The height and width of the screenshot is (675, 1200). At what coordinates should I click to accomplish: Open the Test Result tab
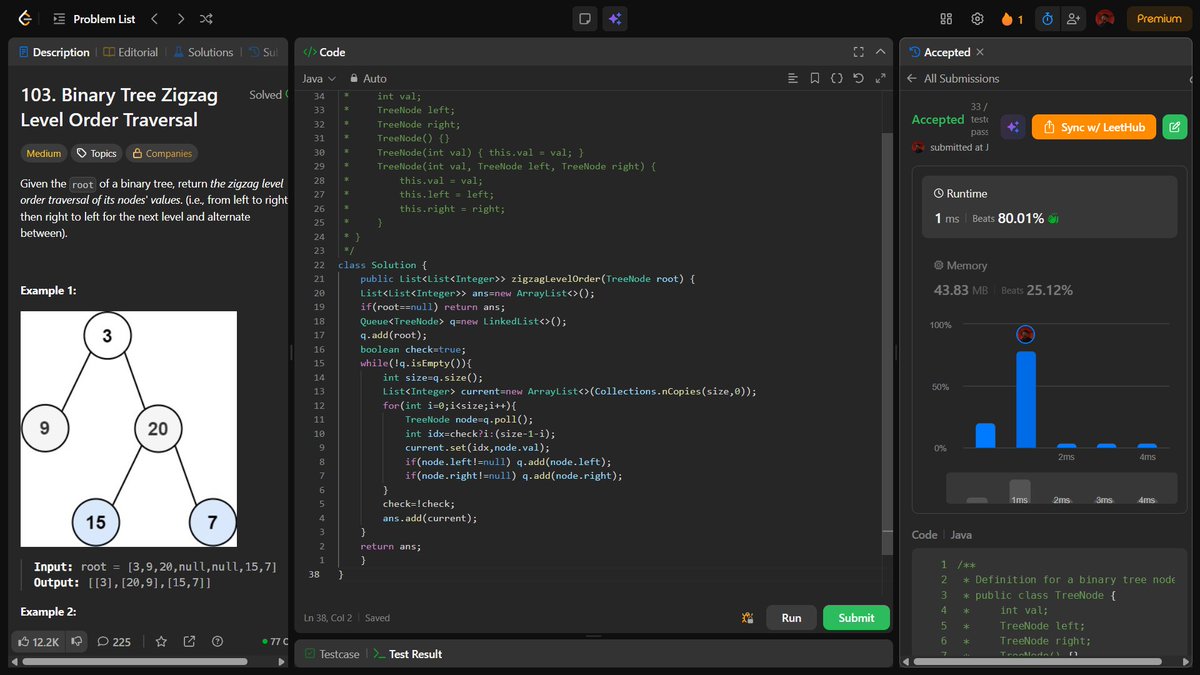tap(408, 654)
